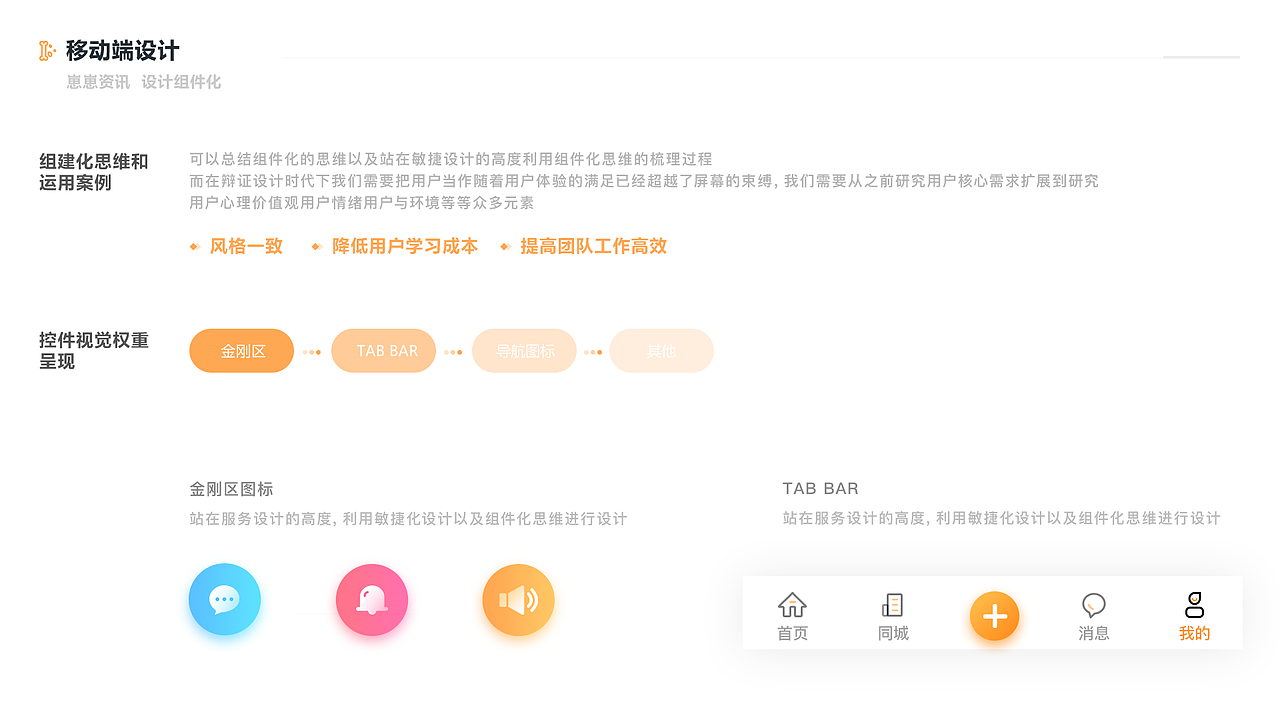This screenshot has width=1280, height=720.
Task: Click the 风格一致 link
Action: point(247,246)
